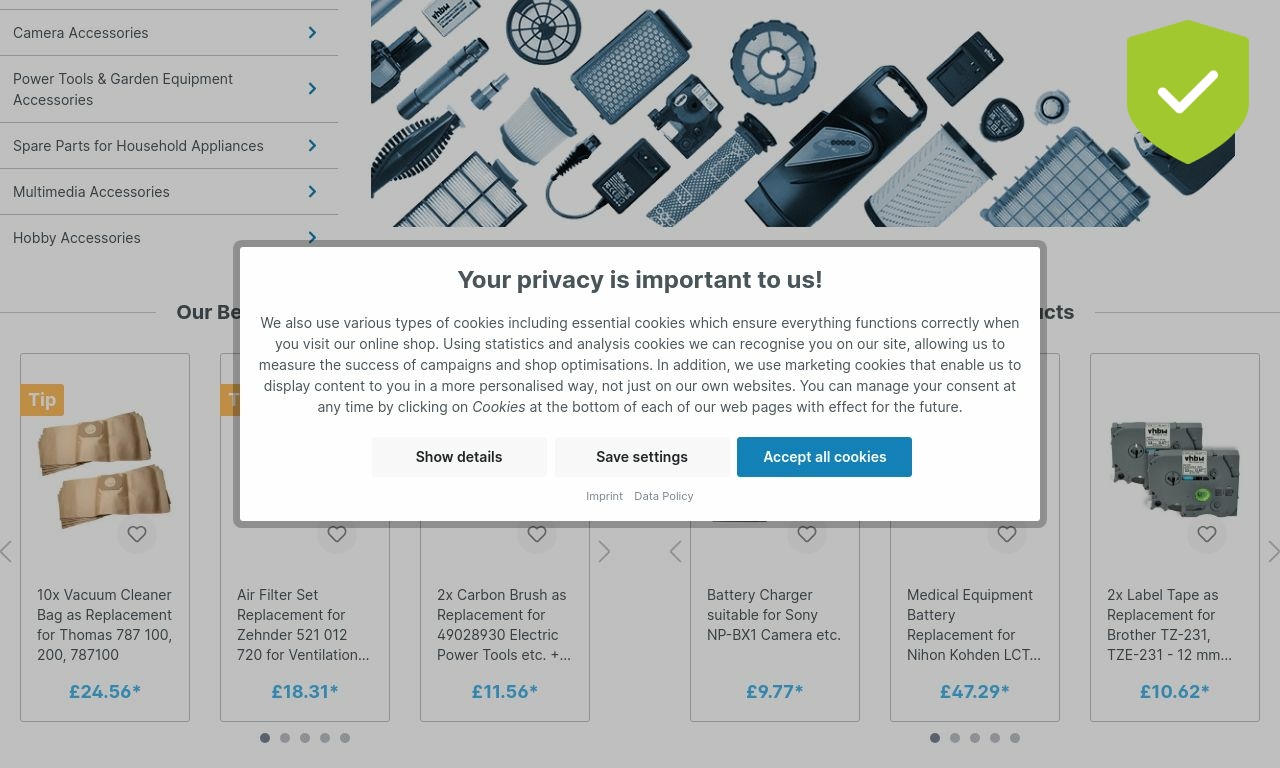Advance right carousel with next arrow
This screenshot has width=1280, height=768.
click(1273, 552)
